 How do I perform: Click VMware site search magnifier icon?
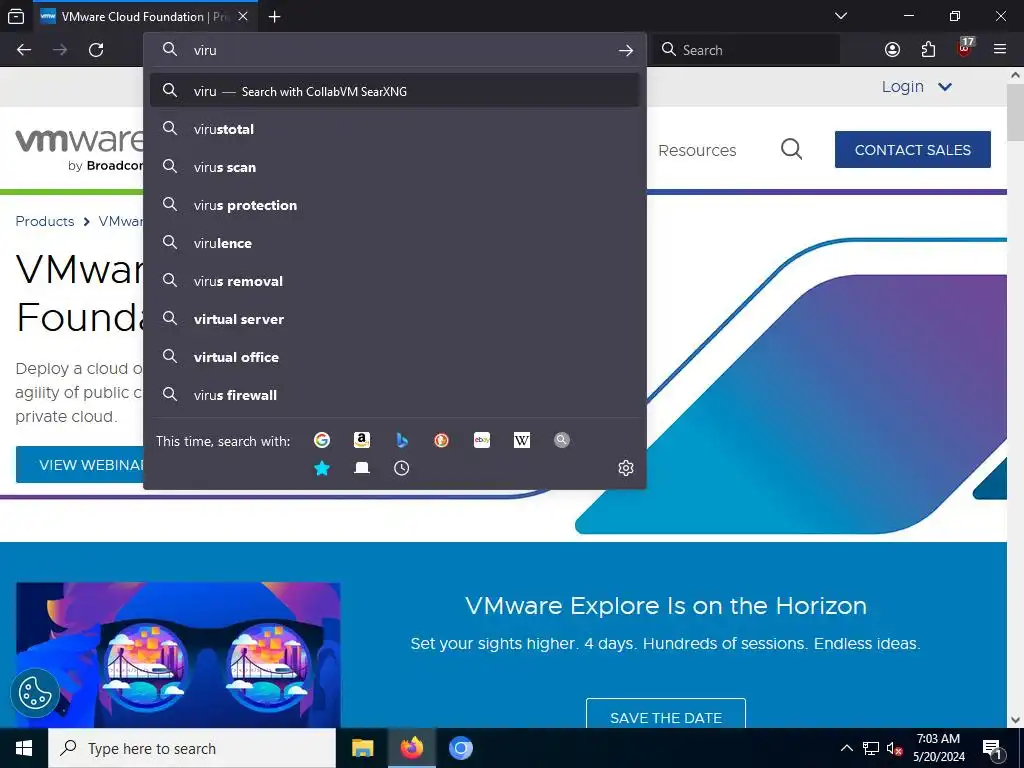(x=792, y=149)
